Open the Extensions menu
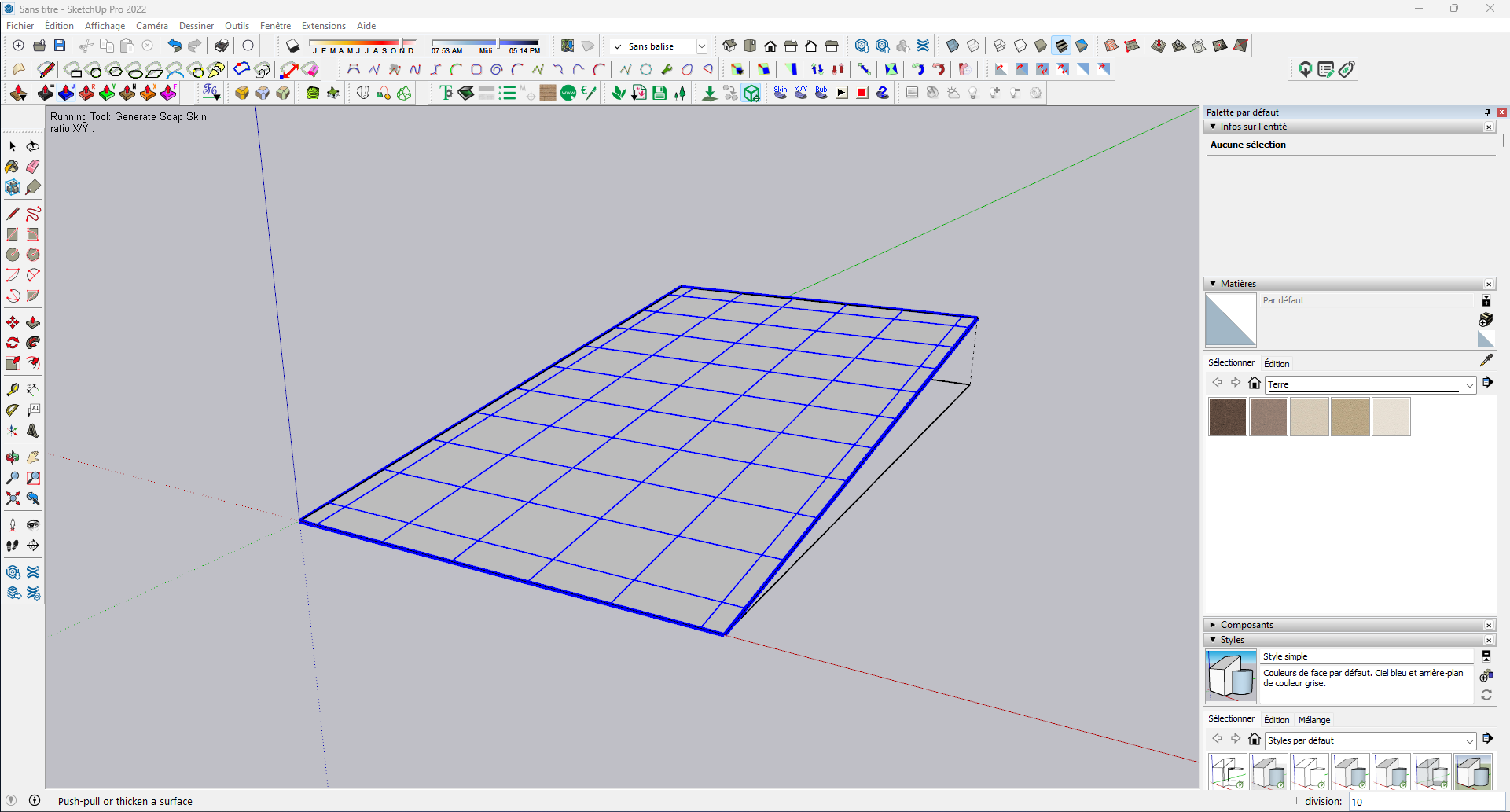The width and height of the screenshot is (1510, 812). pyautogui.click(x=323, y=26)
